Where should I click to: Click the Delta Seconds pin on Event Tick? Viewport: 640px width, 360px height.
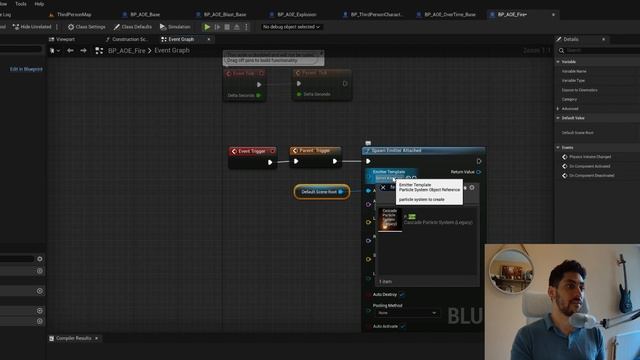[x=258, y=96]
